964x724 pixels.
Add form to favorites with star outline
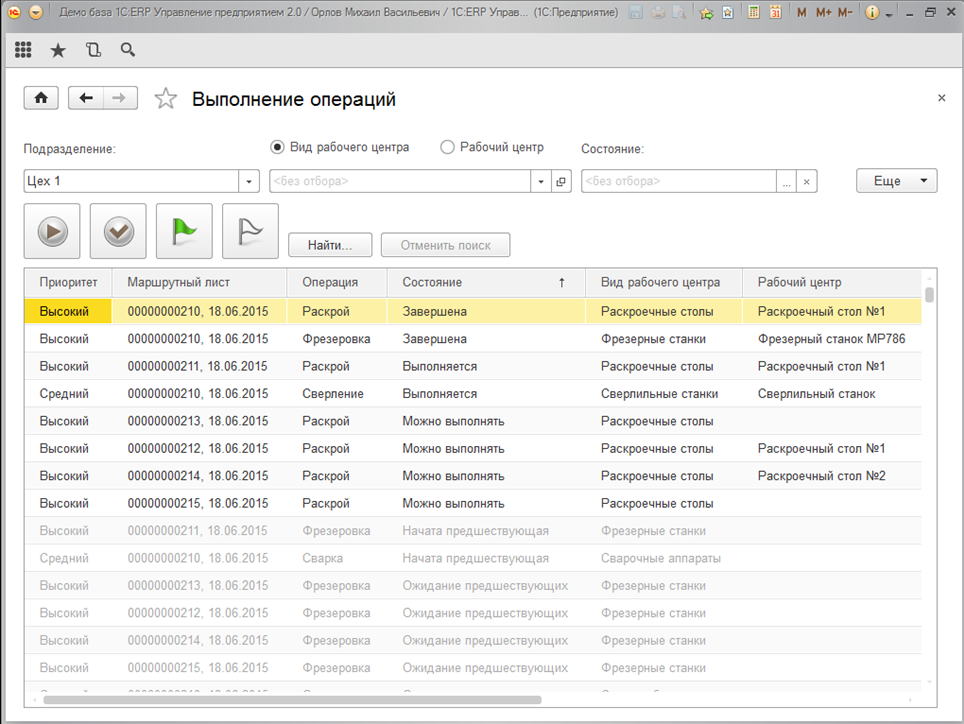point(165,98)
